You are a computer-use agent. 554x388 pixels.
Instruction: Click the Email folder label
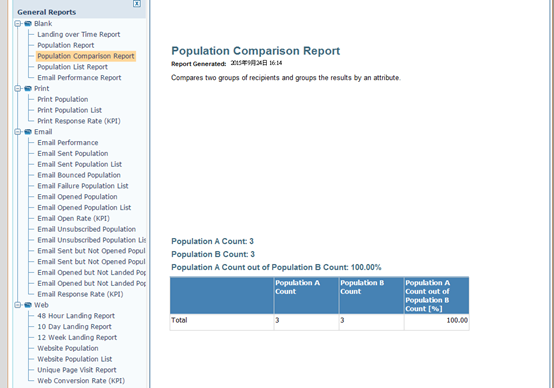(x=43, y=132)
